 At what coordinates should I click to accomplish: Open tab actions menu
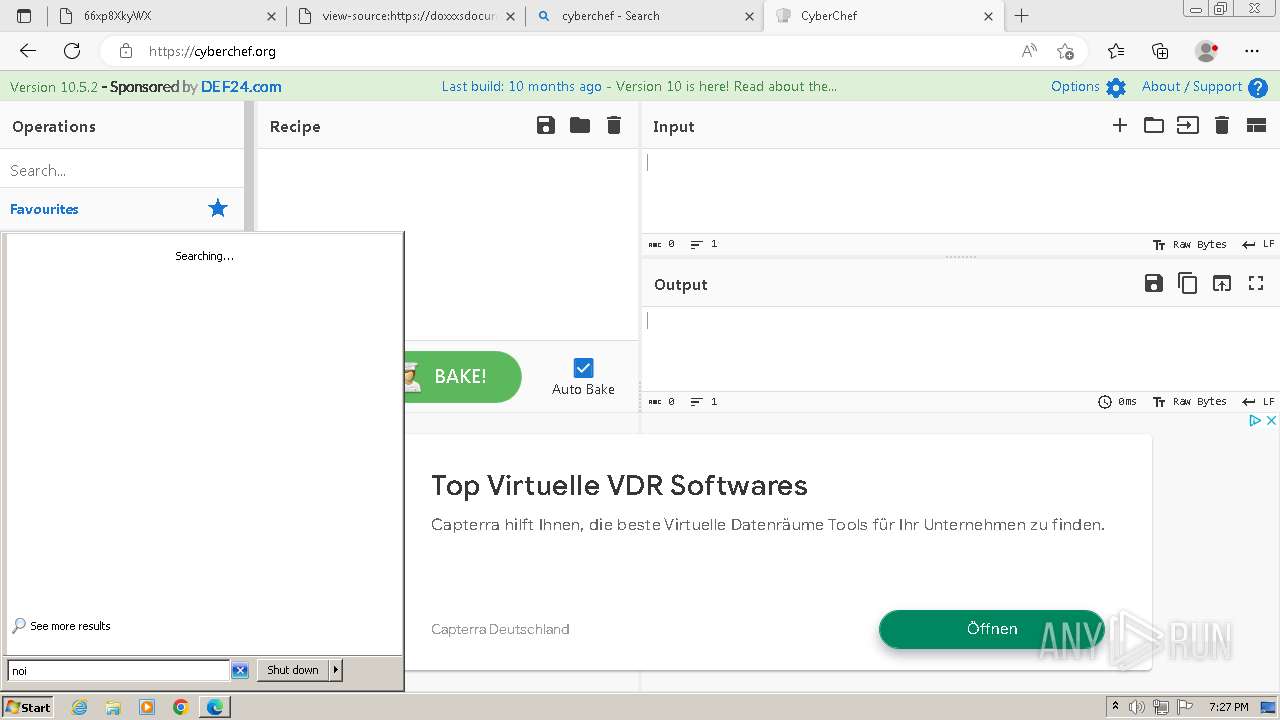pyautogui.click(x=24, y=16)
